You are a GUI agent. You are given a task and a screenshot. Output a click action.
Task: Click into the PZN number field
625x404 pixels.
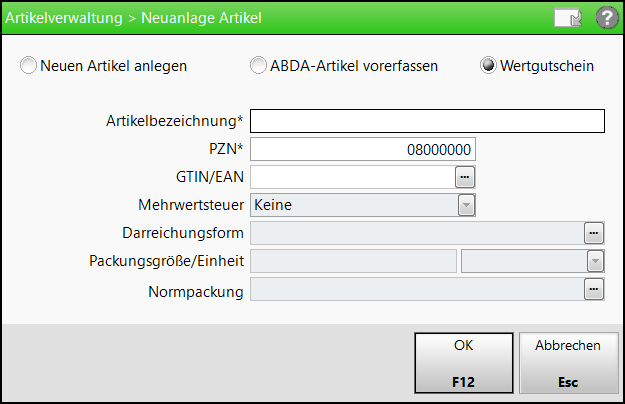click(362, 149)
